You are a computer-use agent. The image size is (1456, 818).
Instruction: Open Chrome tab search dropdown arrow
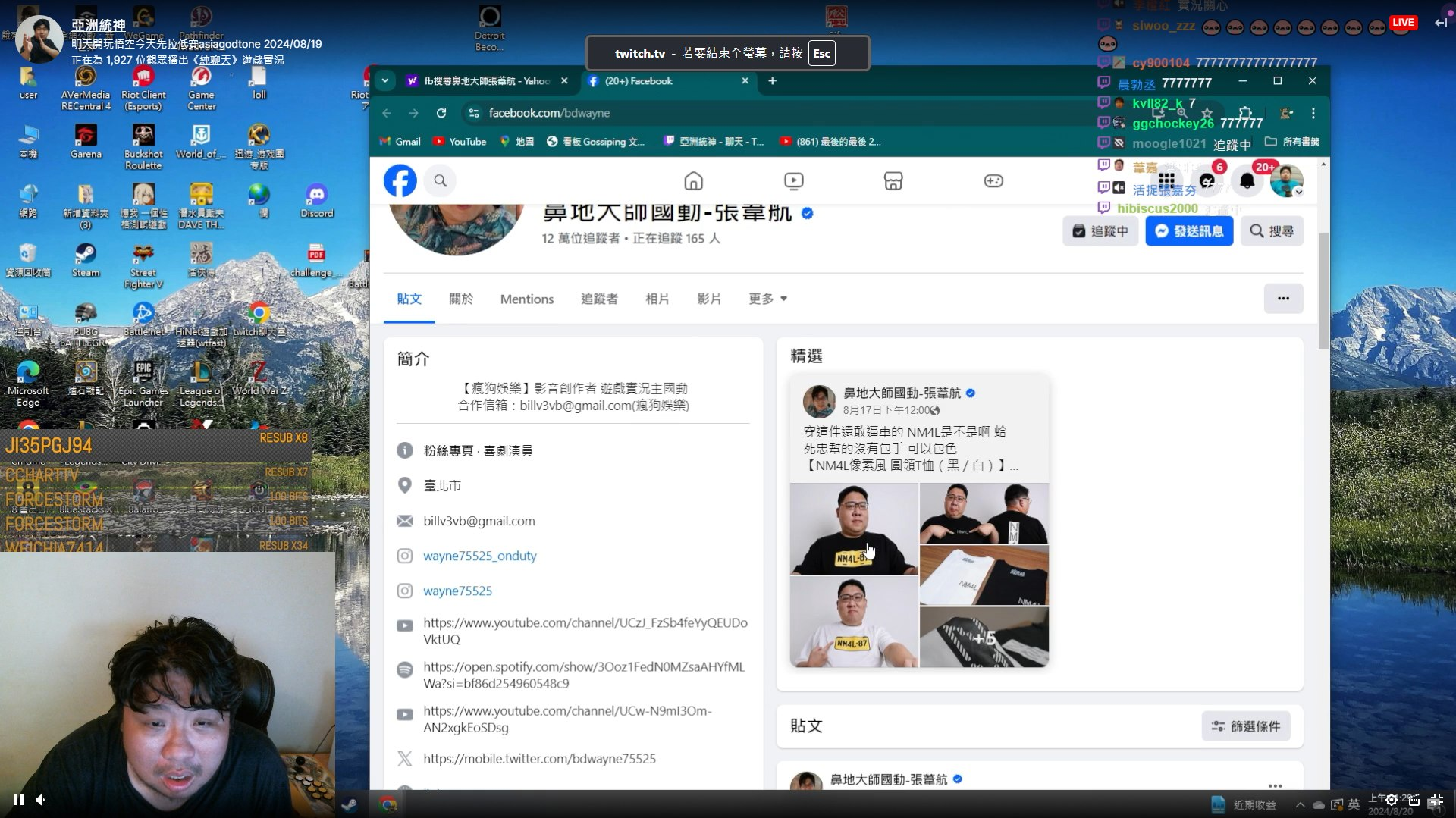tap(385, 80)
